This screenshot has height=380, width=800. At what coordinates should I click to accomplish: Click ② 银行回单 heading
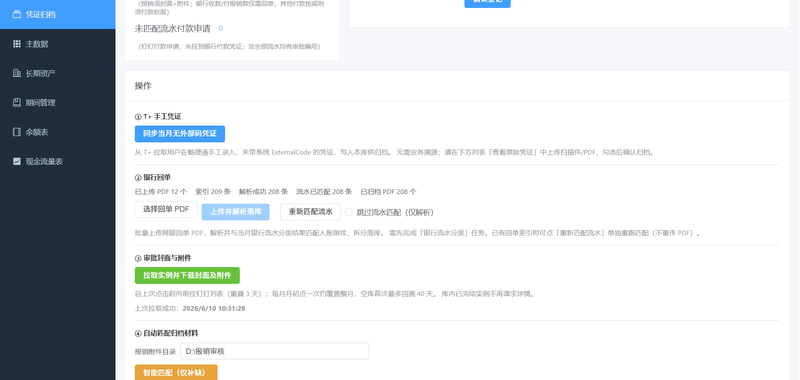(153, 178)
